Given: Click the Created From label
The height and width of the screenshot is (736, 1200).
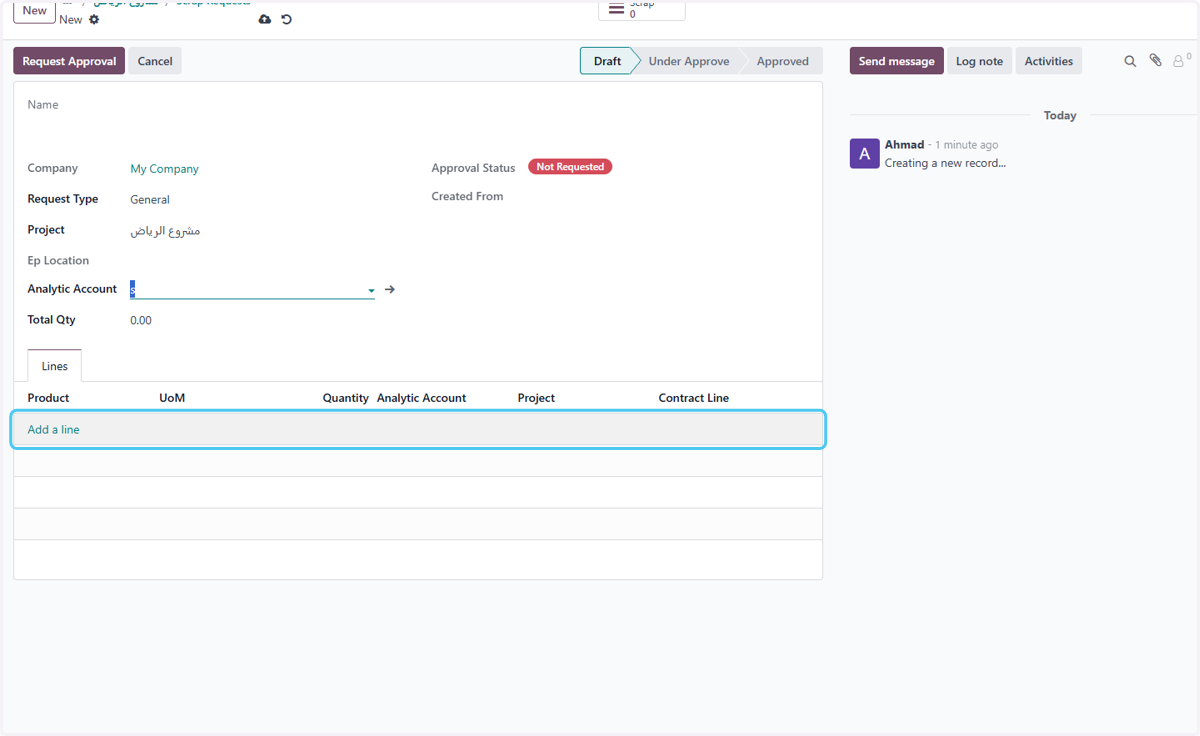Looking at the screenshot, I should [x=467, y=197].
